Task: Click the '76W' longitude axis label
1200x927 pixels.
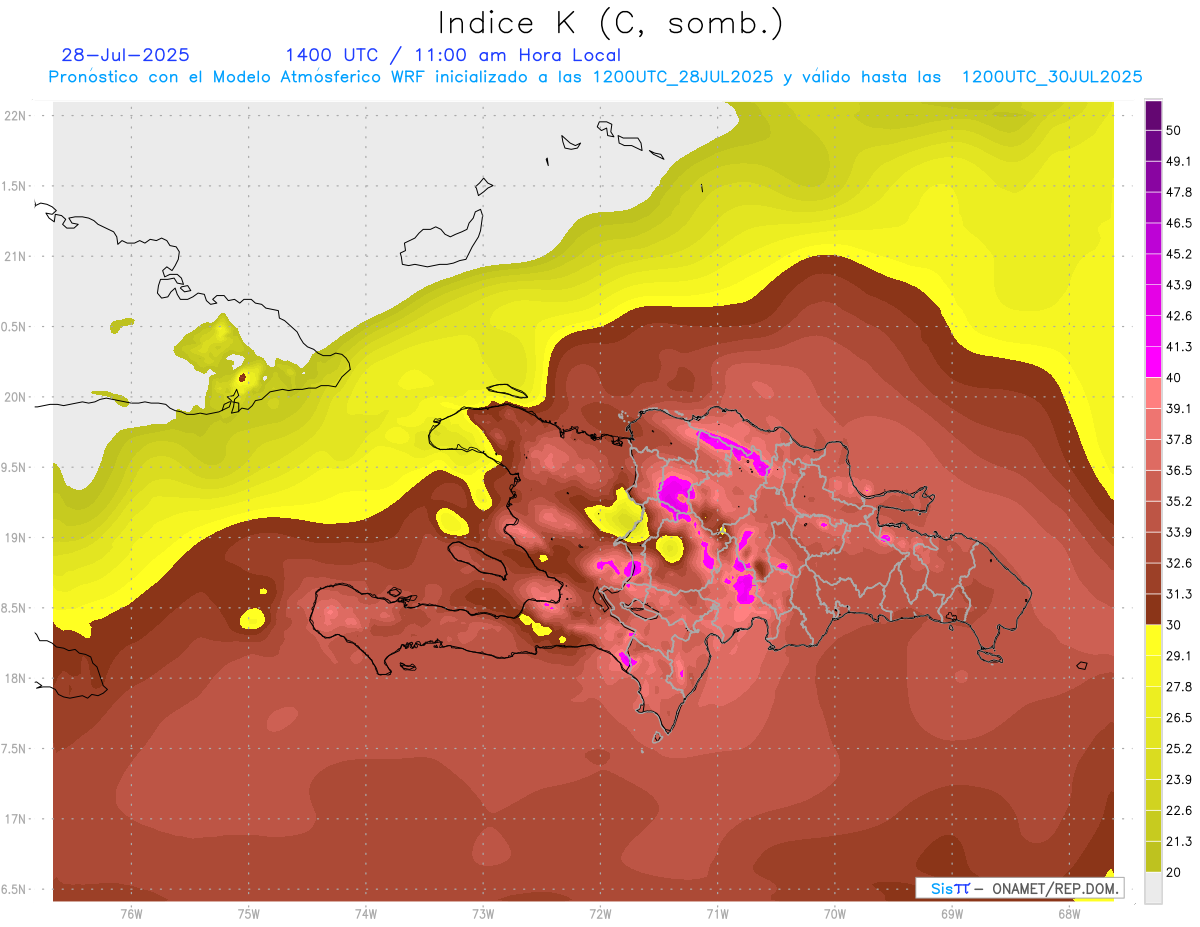Action: point(131,914)
